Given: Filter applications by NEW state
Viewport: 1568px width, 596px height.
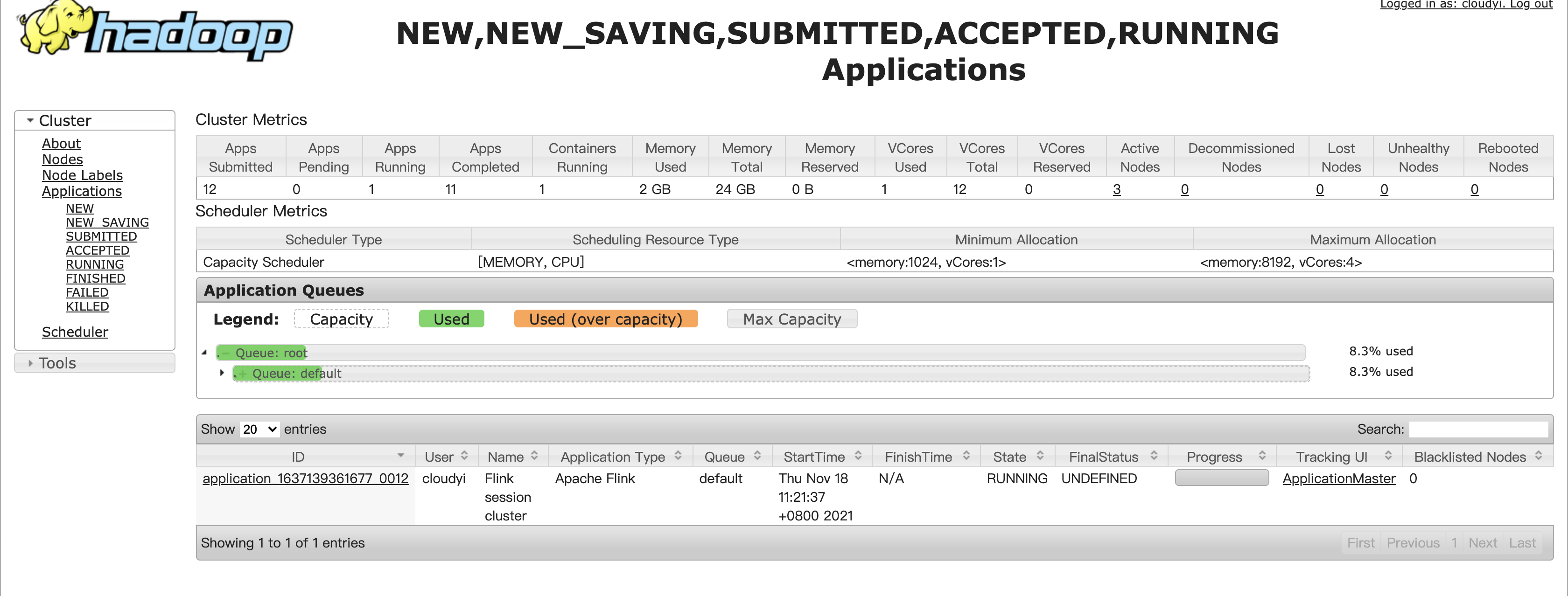Looking at the screenshot, I should (80, 208).
